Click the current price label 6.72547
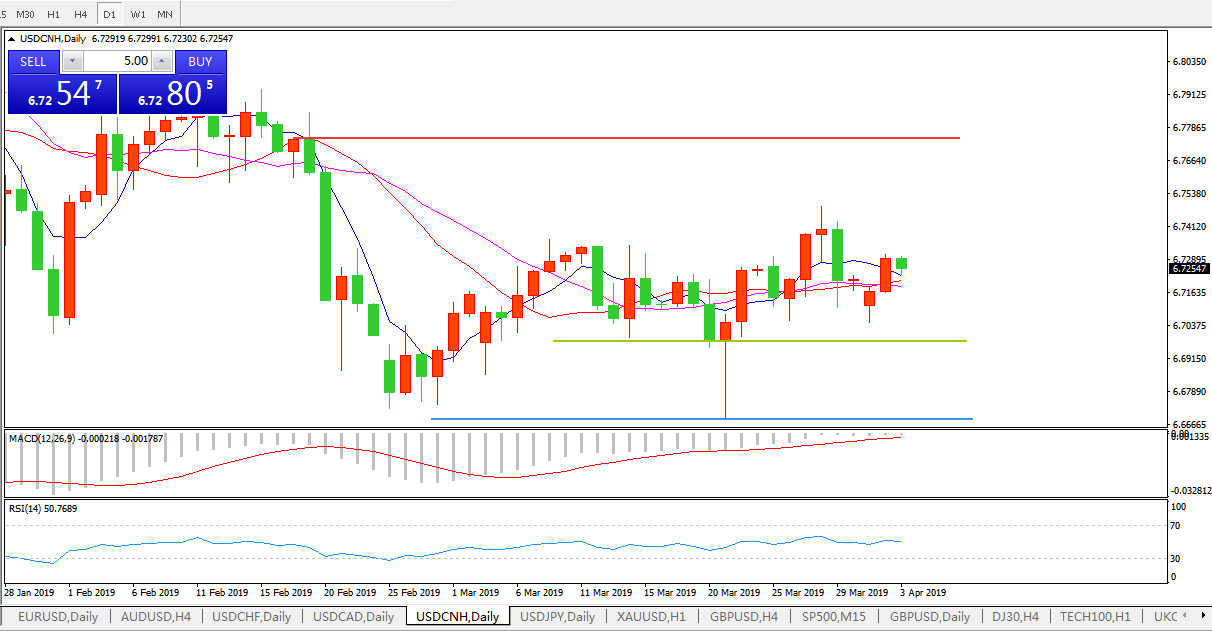The width and height of the screenshot is (1212, 631). point(1188,269)
